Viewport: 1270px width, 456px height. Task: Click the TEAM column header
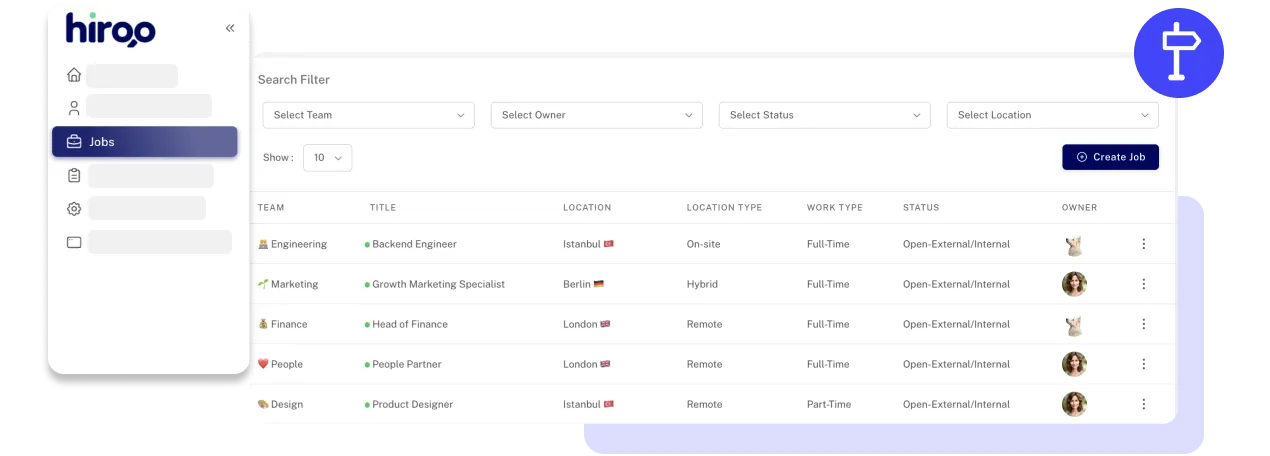click(271, 208)
